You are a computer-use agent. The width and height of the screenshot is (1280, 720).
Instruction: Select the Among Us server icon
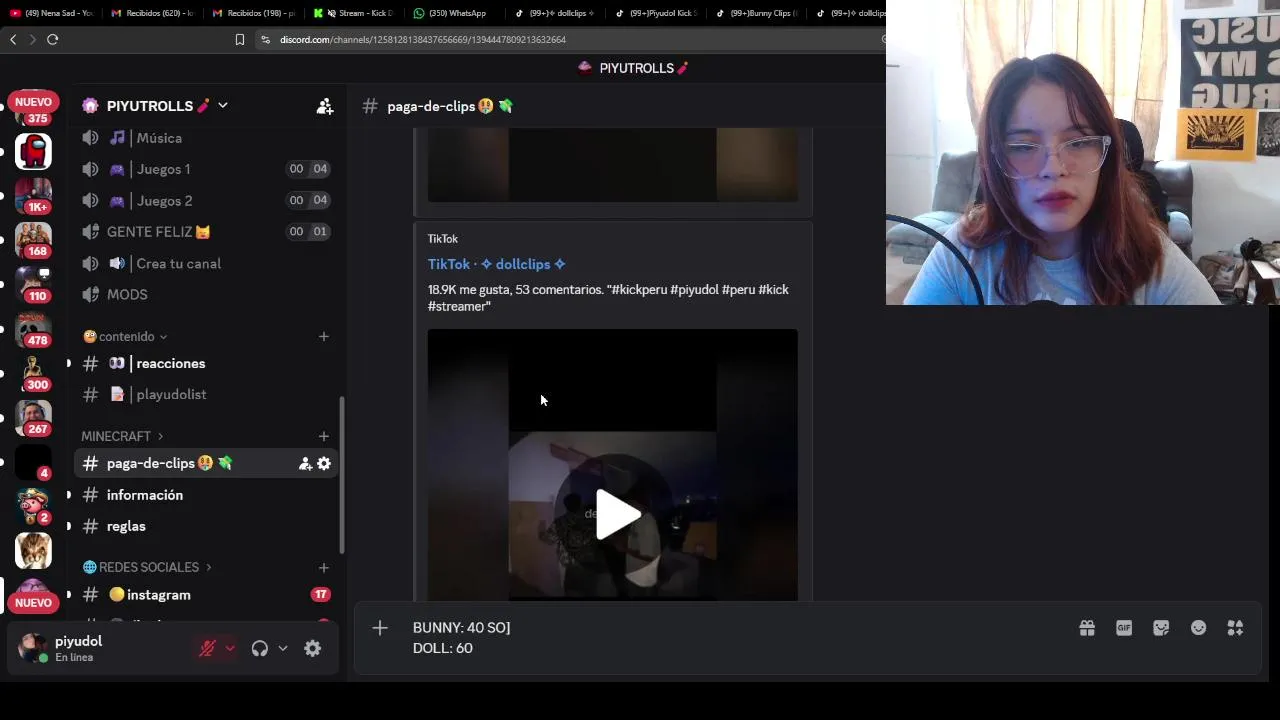coord(33,152)
